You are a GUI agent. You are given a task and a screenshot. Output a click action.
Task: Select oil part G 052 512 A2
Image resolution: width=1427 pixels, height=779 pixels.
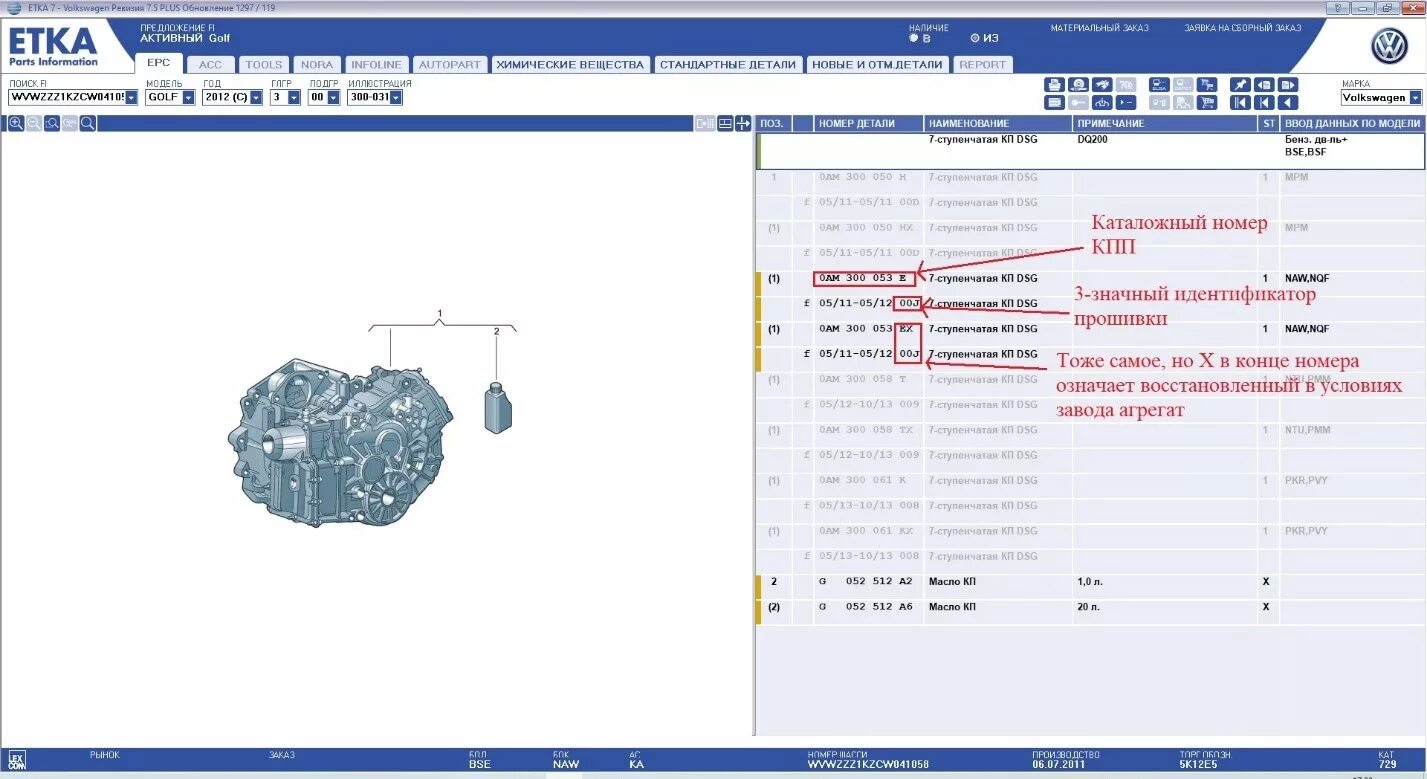click(x=866, y=581)
